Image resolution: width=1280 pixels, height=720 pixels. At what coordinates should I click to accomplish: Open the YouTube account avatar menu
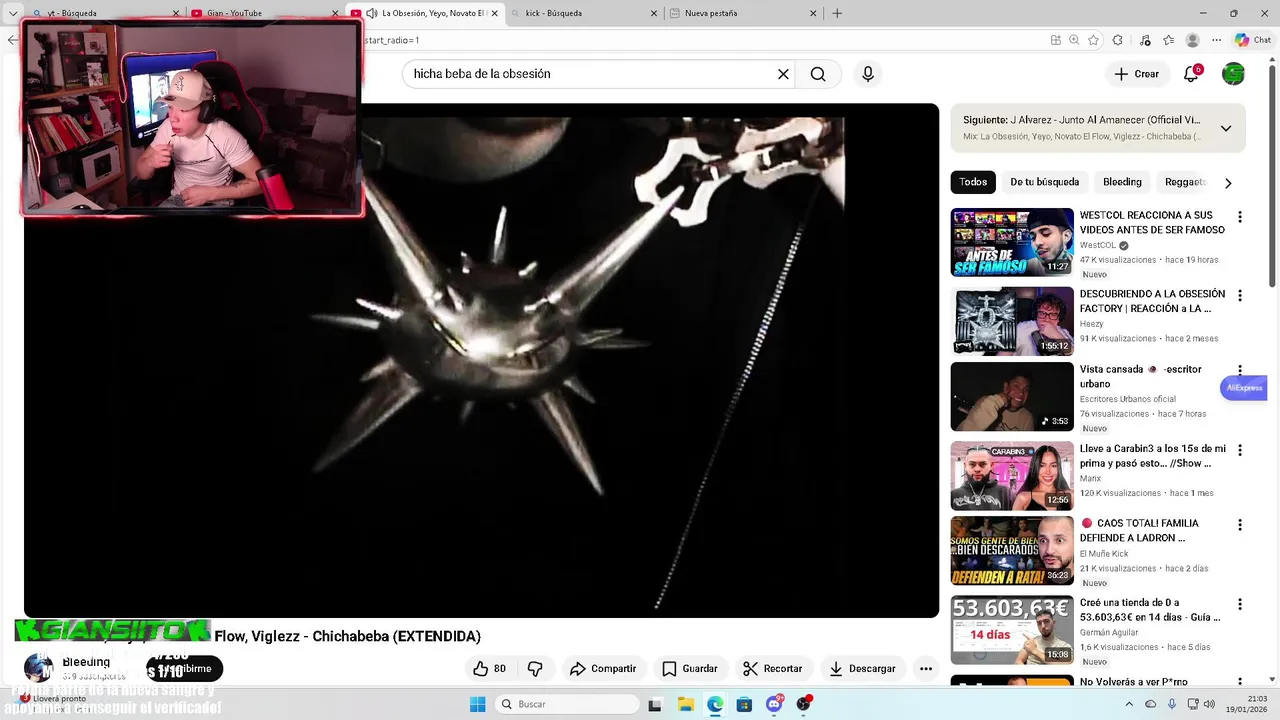[x=1234, y=74]
